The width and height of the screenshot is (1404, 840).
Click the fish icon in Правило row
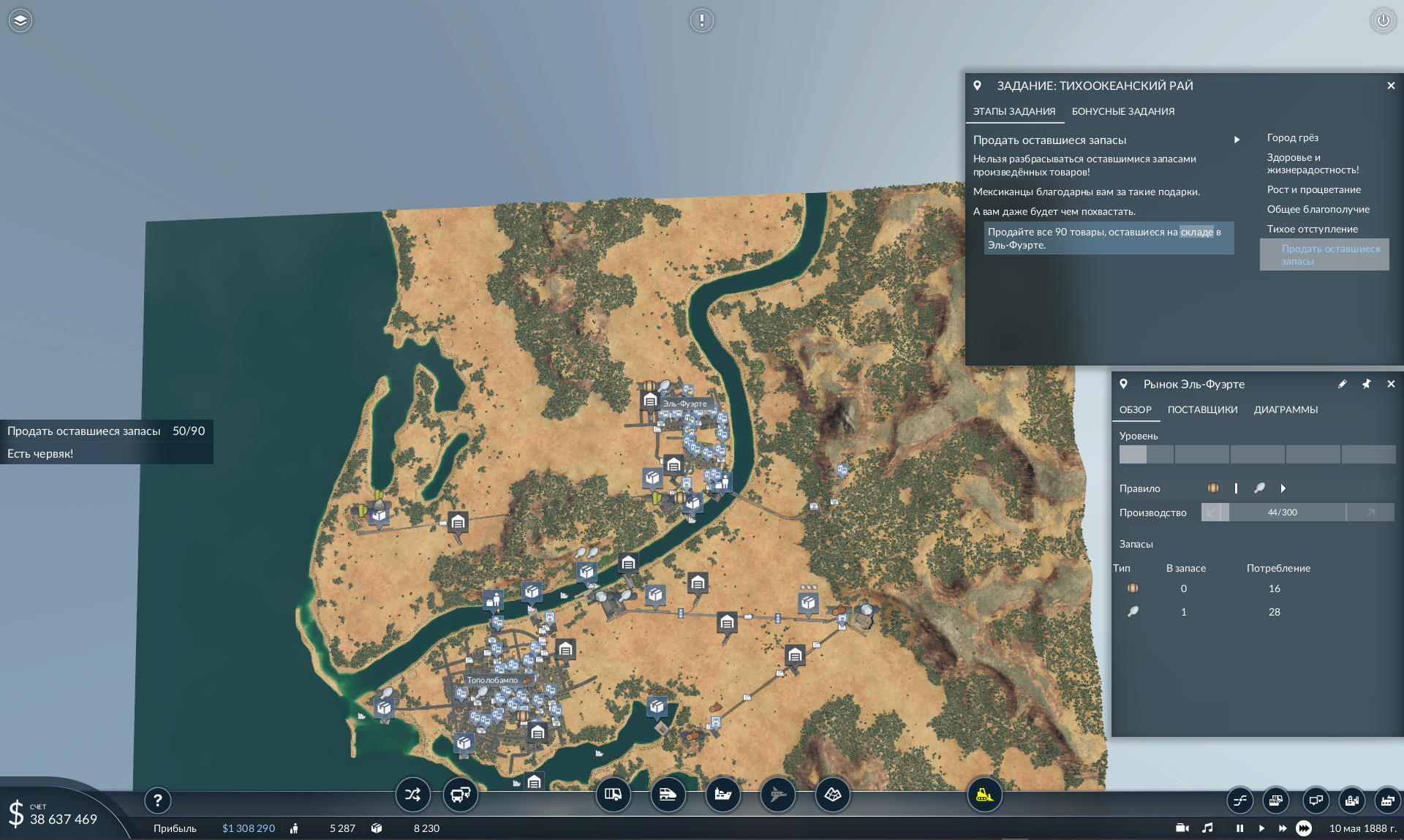pos(1259,488)
